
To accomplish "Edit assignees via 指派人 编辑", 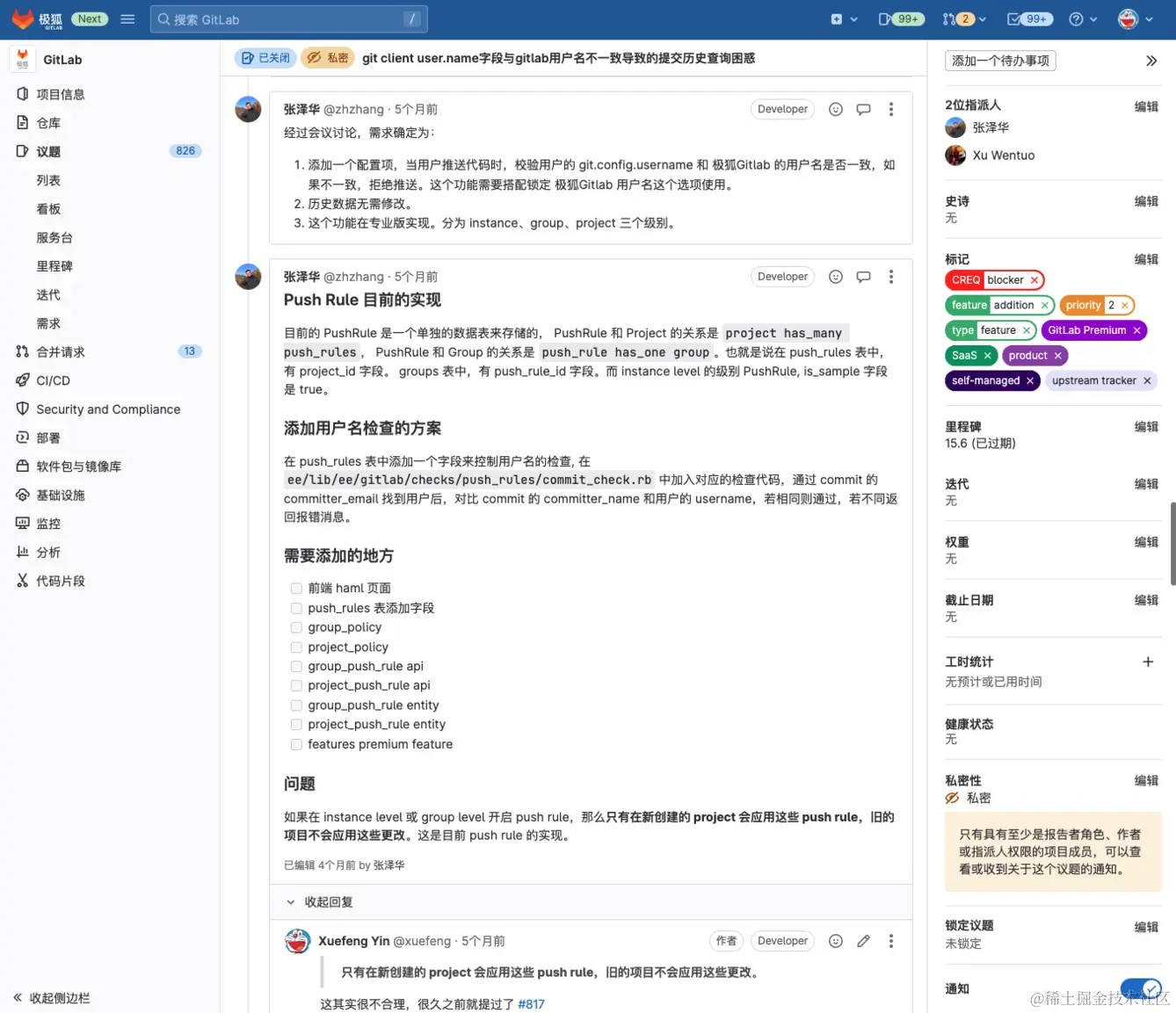I will pos(1146,106).
